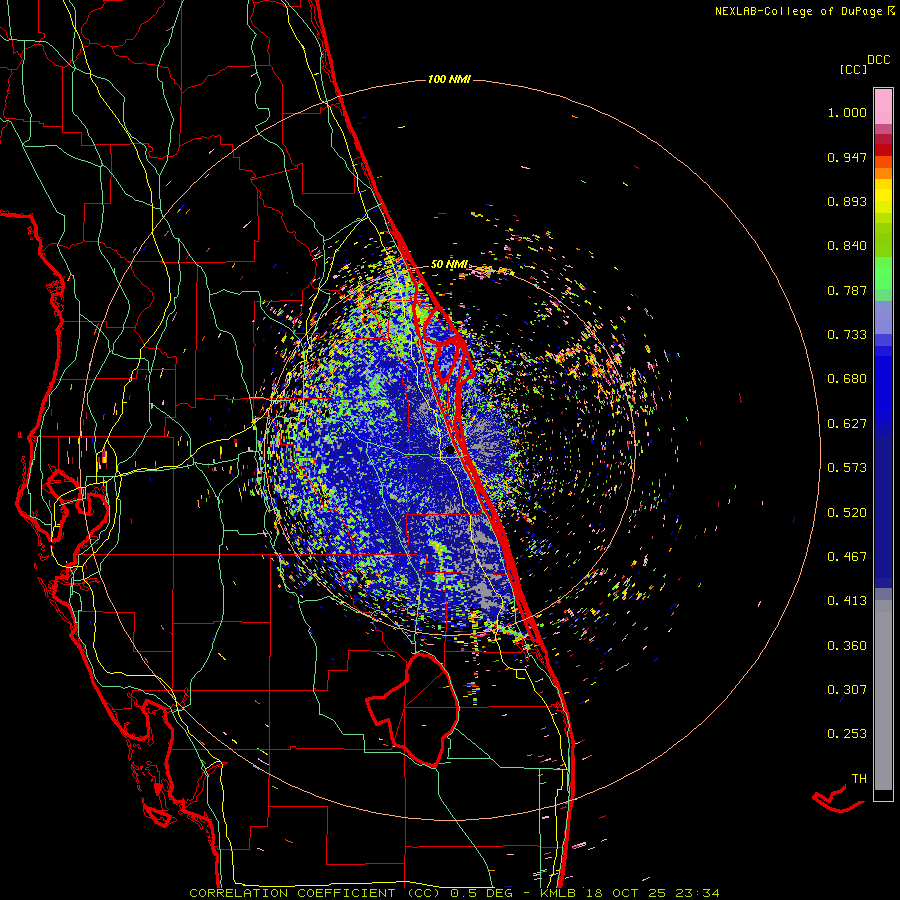Click the KMLB radar site identifier

[x=560, y=893]
